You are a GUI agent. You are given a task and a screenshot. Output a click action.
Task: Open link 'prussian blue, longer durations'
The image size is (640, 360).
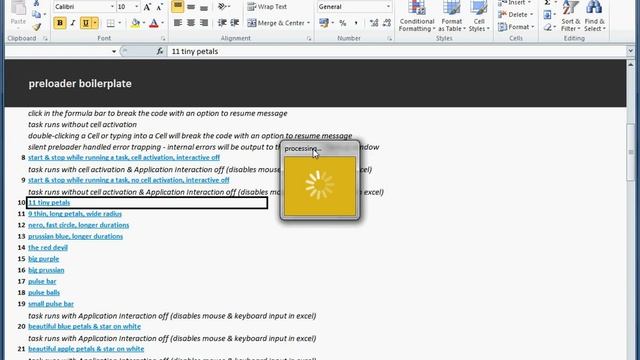(x=76, y=236)
